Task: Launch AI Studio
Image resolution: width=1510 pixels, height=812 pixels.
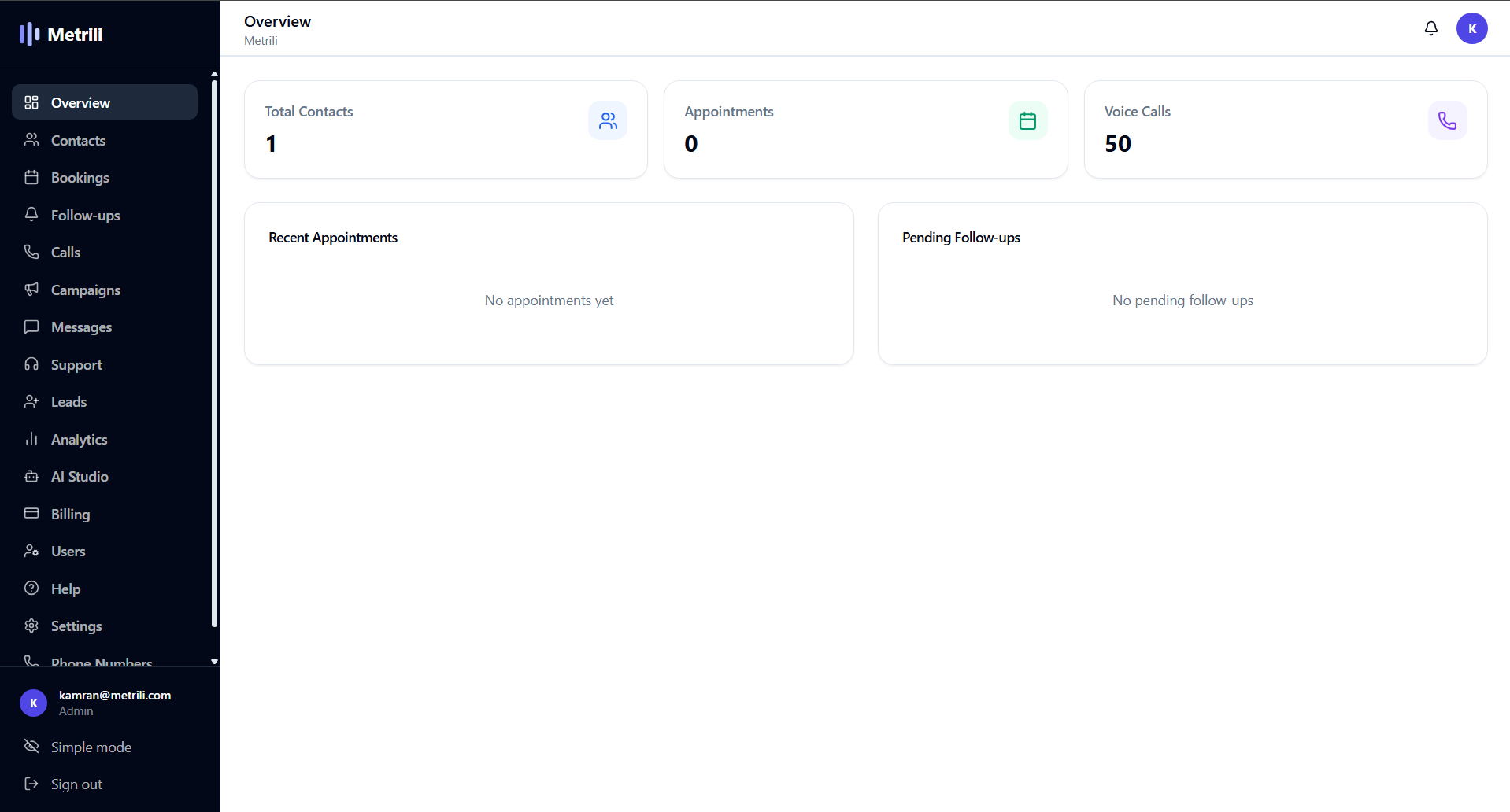Action: coord(105,476)
